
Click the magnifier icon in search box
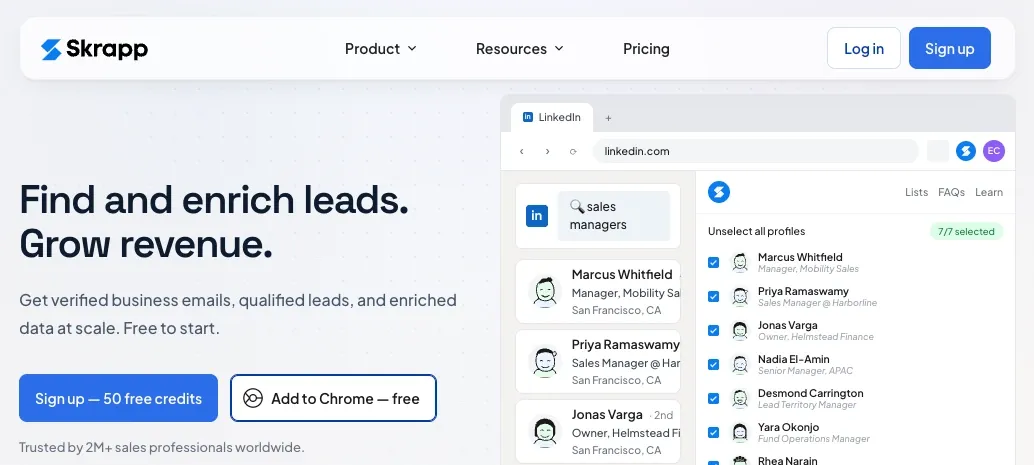(577, 206)
